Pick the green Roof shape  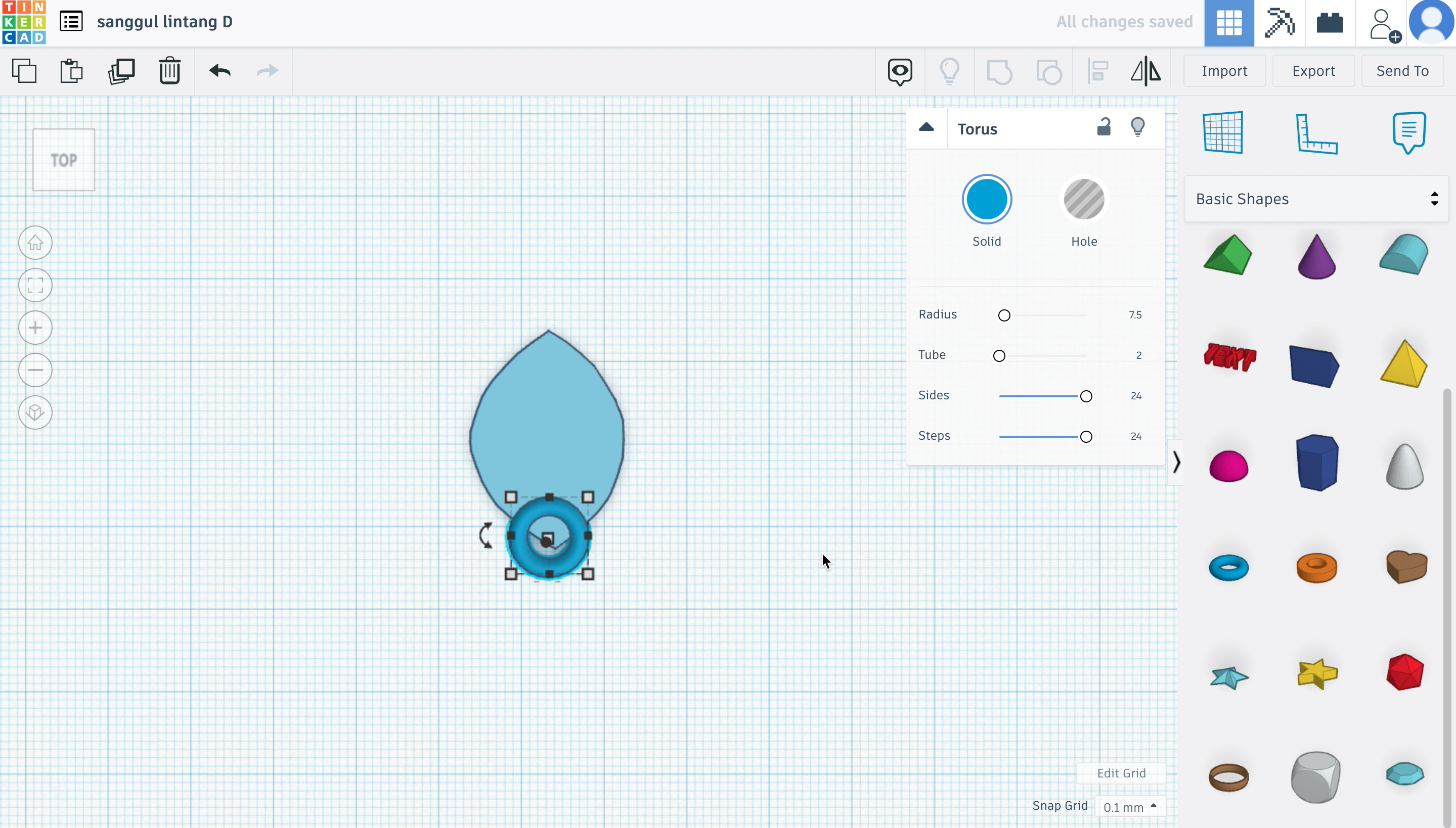tap(1228, 255)
